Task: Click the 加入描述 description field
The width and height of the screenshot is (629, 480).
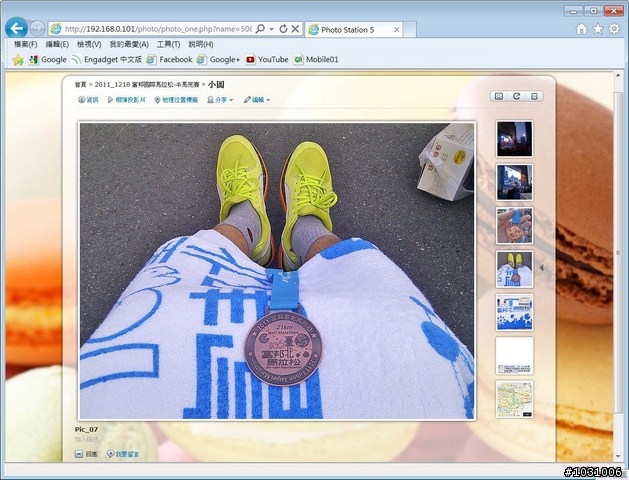Action: click(87, 439)
